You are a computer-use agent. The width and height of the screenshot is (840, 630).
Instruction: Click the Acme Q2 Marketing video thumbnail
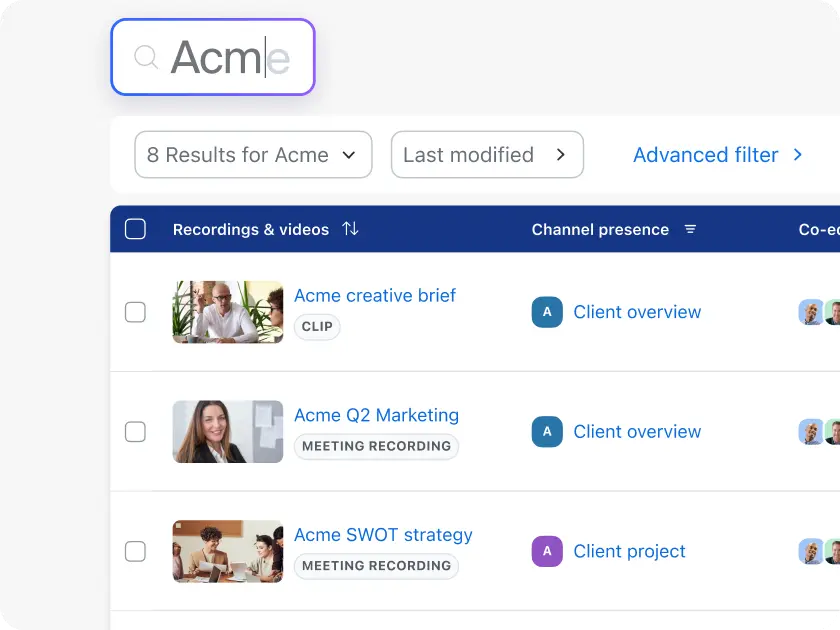pyautogui.click(x=227, y=431)
